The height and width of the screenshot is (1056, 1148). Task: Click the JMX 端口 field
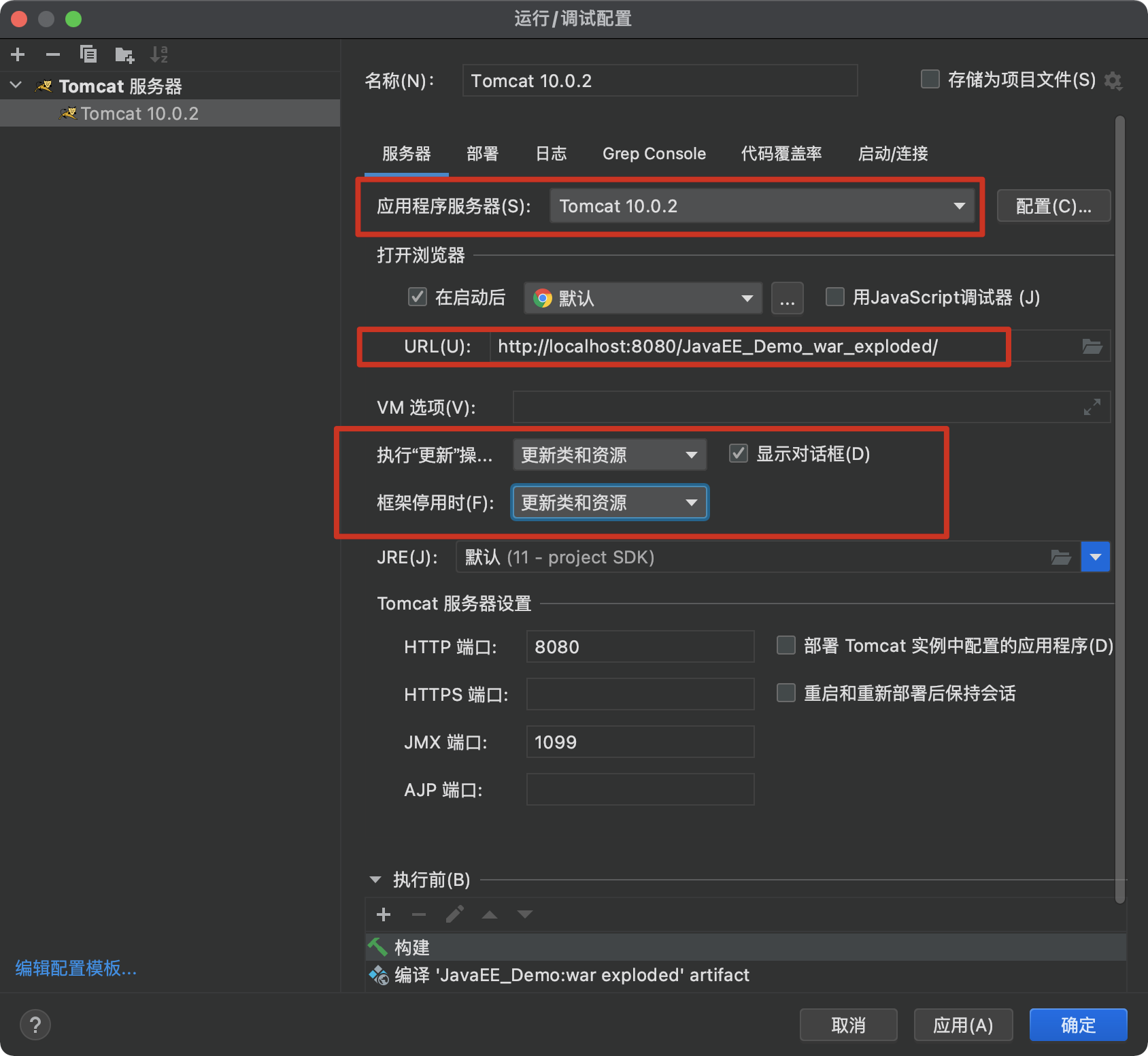click(641, 742)
